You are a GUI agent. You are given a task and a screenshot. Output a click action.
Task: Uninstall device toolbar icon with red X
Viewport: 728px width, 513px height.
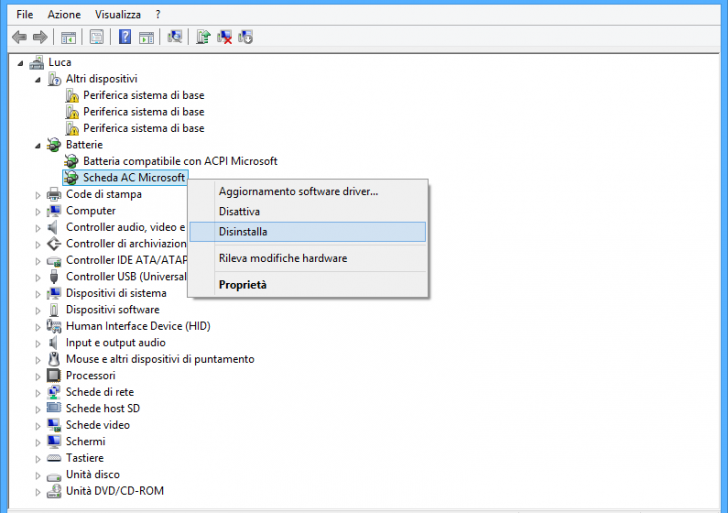point(224,37)
